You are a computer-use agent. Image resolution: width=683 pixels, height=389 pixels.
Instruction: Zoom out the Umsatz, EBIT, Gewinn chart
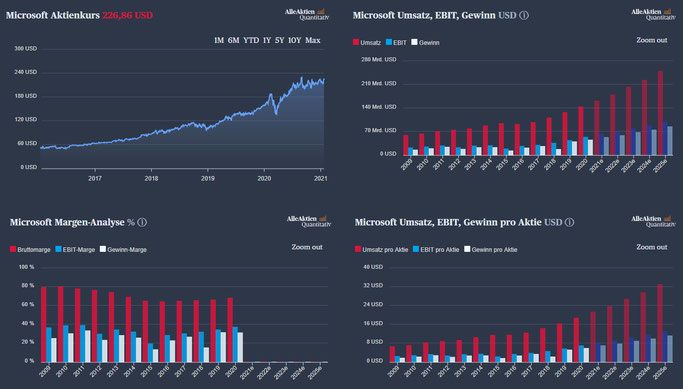652,40
